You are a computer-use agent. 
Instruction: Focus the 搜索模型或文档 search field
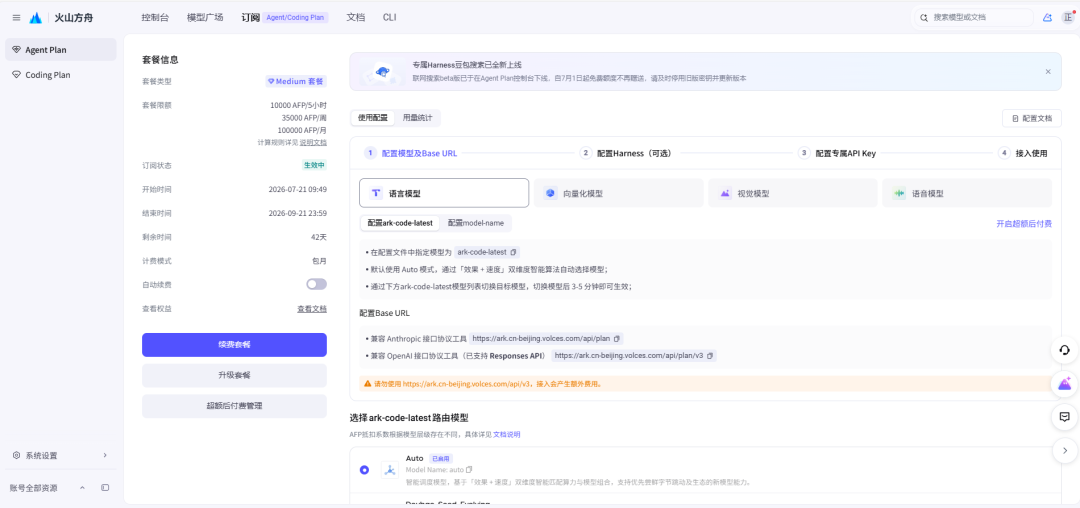(x=973, y=18)
